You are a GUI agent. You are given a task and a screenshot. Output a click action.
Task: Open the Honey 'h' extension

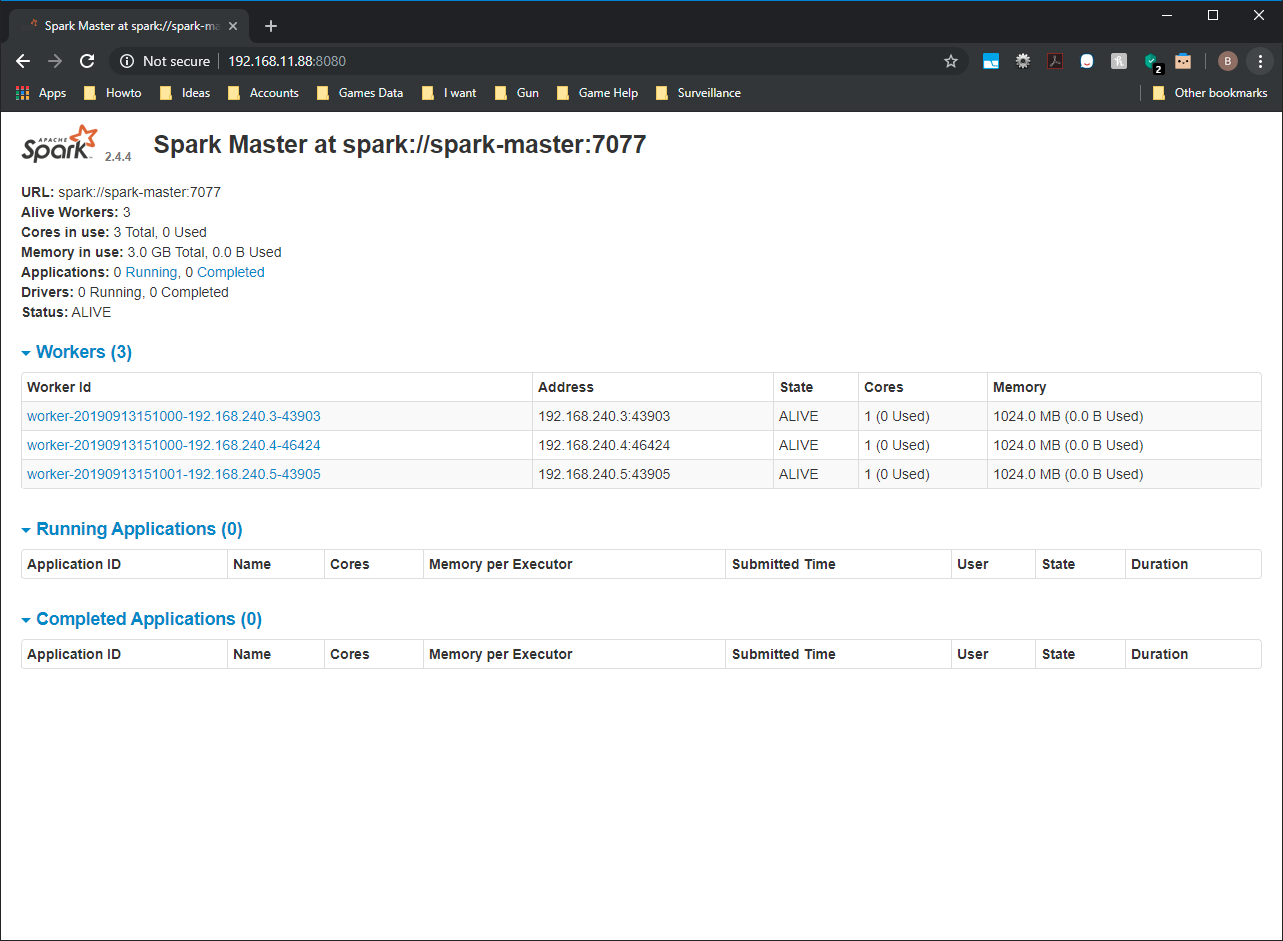(x=1119, y=61)
